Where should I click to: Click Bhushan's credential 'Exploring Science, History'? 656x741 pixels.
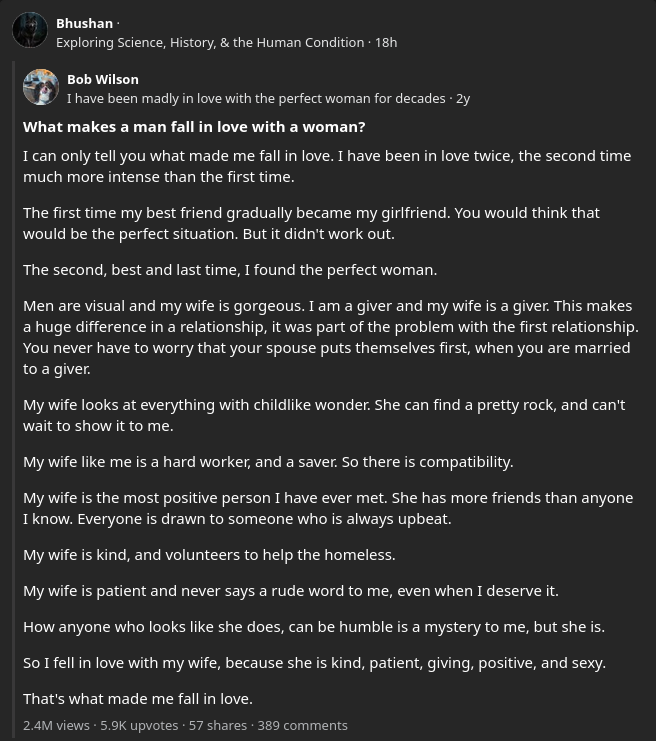210,43
